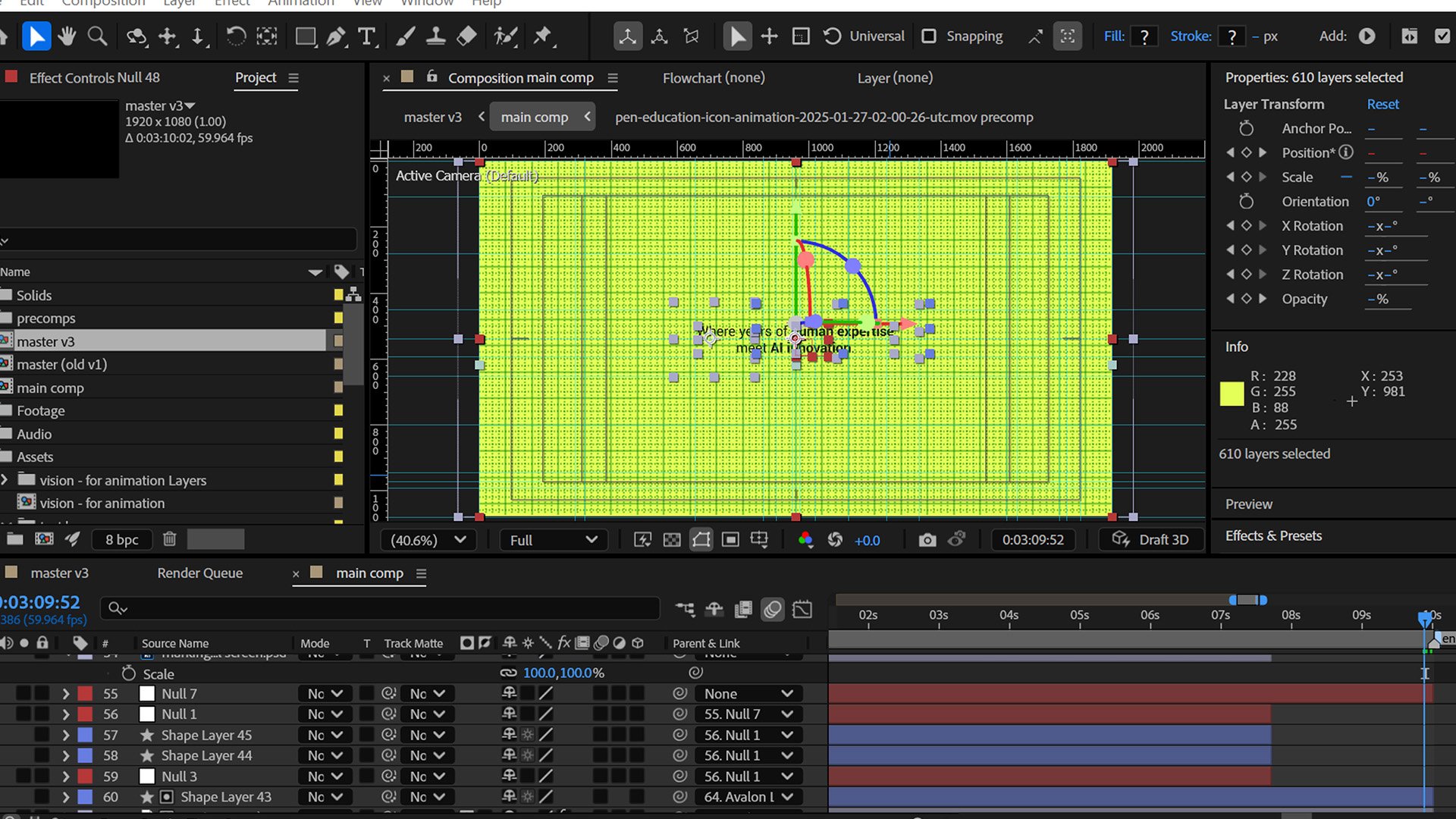Screen dimensions: 1456x819
Task: Click the yellow color swatch in Info panel
Action: tap(1232, 394)
